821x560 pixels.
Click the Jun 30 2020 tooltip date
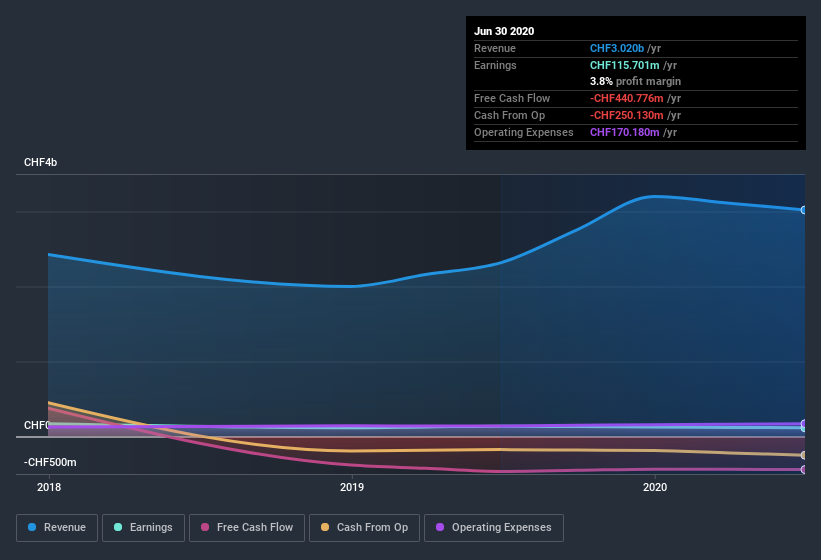click(504, 31)
